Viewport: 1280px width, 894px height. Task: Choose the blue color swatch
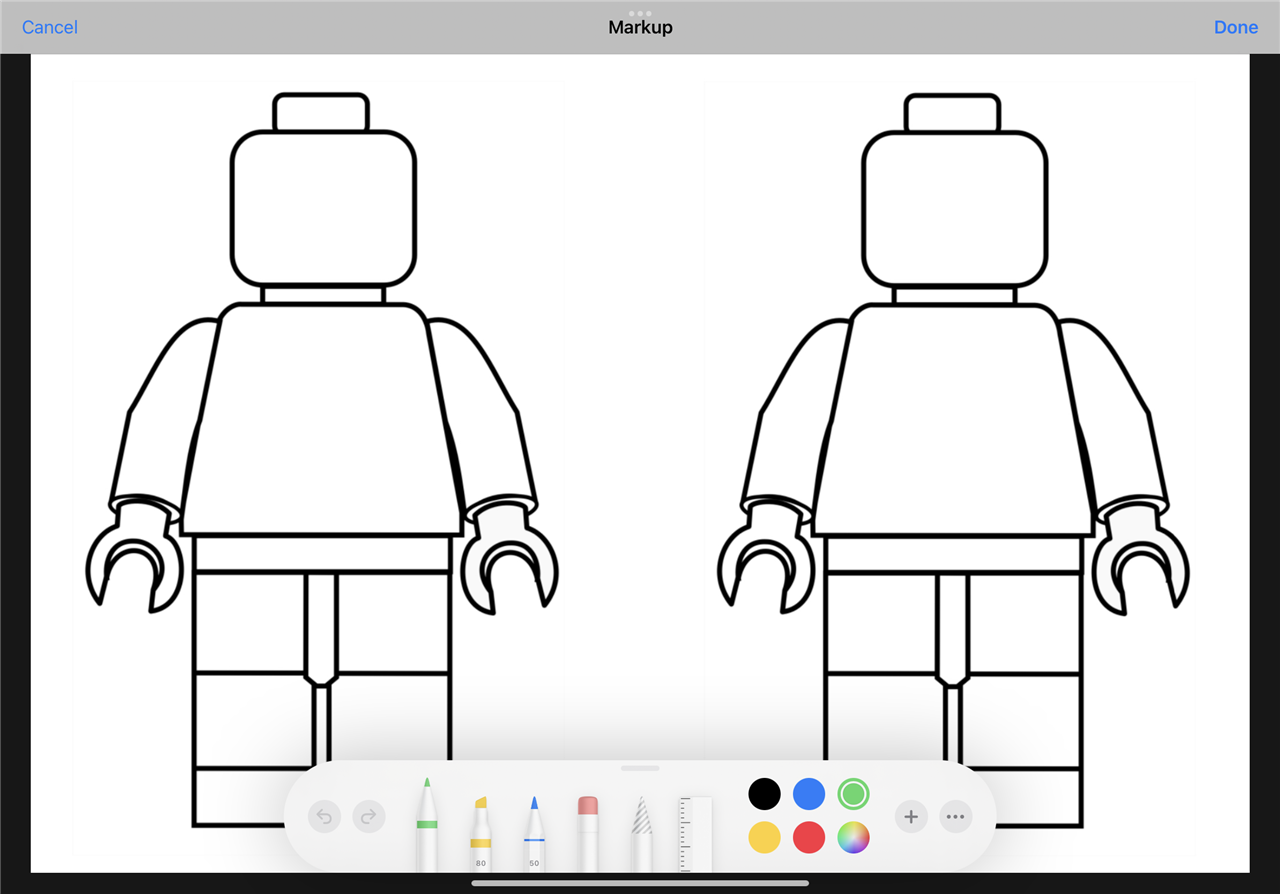pyautogui.click(x=809, y=795)
